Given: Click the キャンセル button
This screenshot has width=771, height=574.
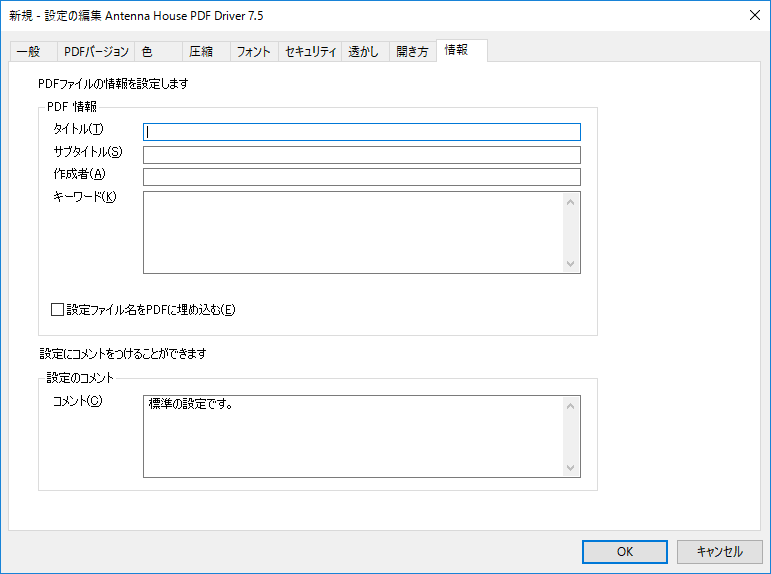Looking at the screenshot, I should (x=719, y=552).
